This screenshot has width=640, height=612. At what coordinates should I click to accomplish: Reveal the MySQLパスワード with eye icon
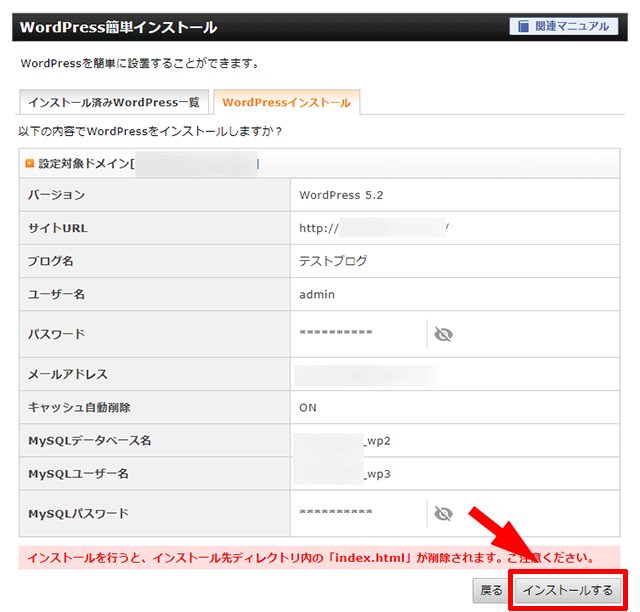(x=443, y=513)
